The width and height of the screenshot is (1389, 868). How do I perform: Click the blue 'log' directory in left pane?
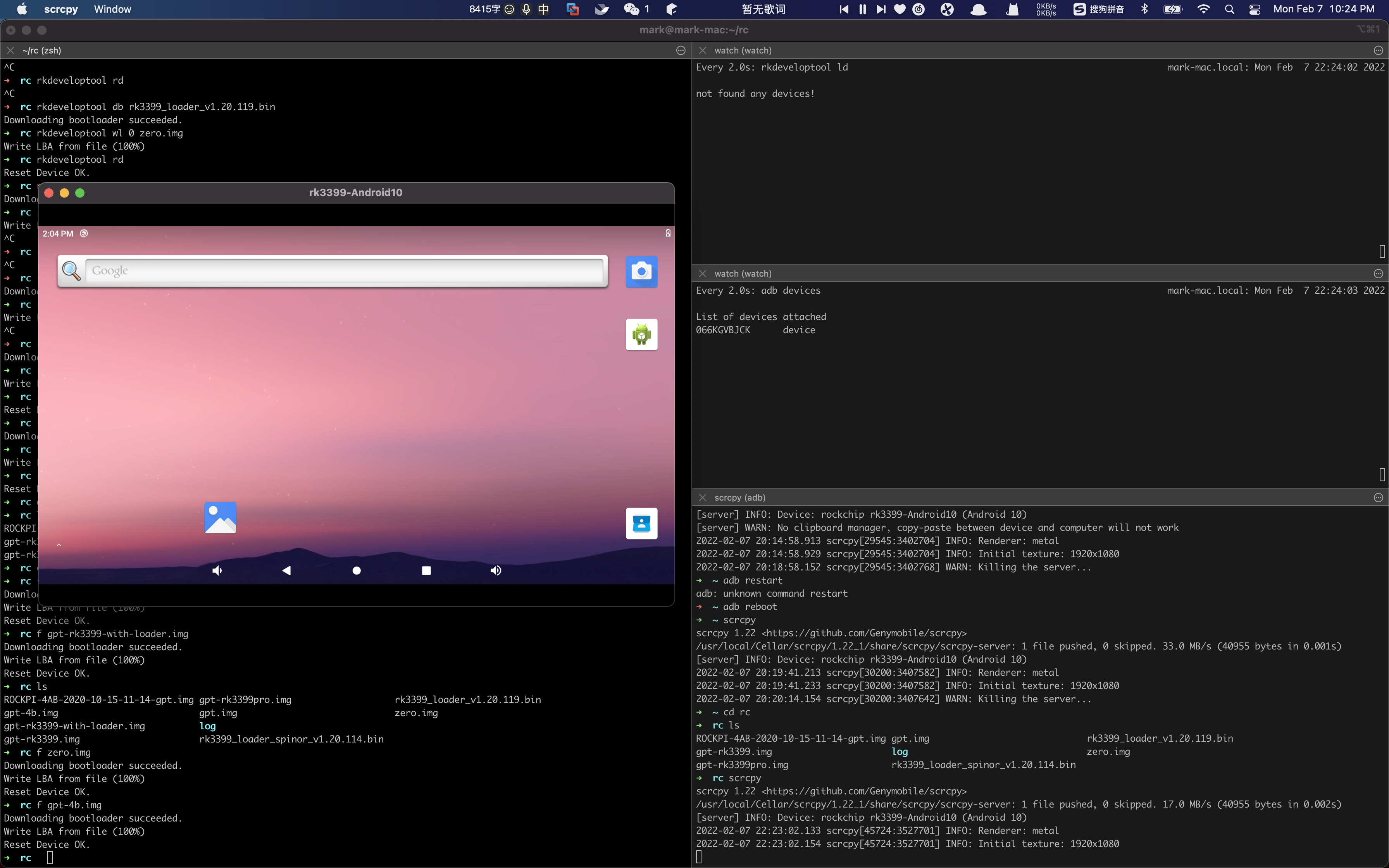207,726
